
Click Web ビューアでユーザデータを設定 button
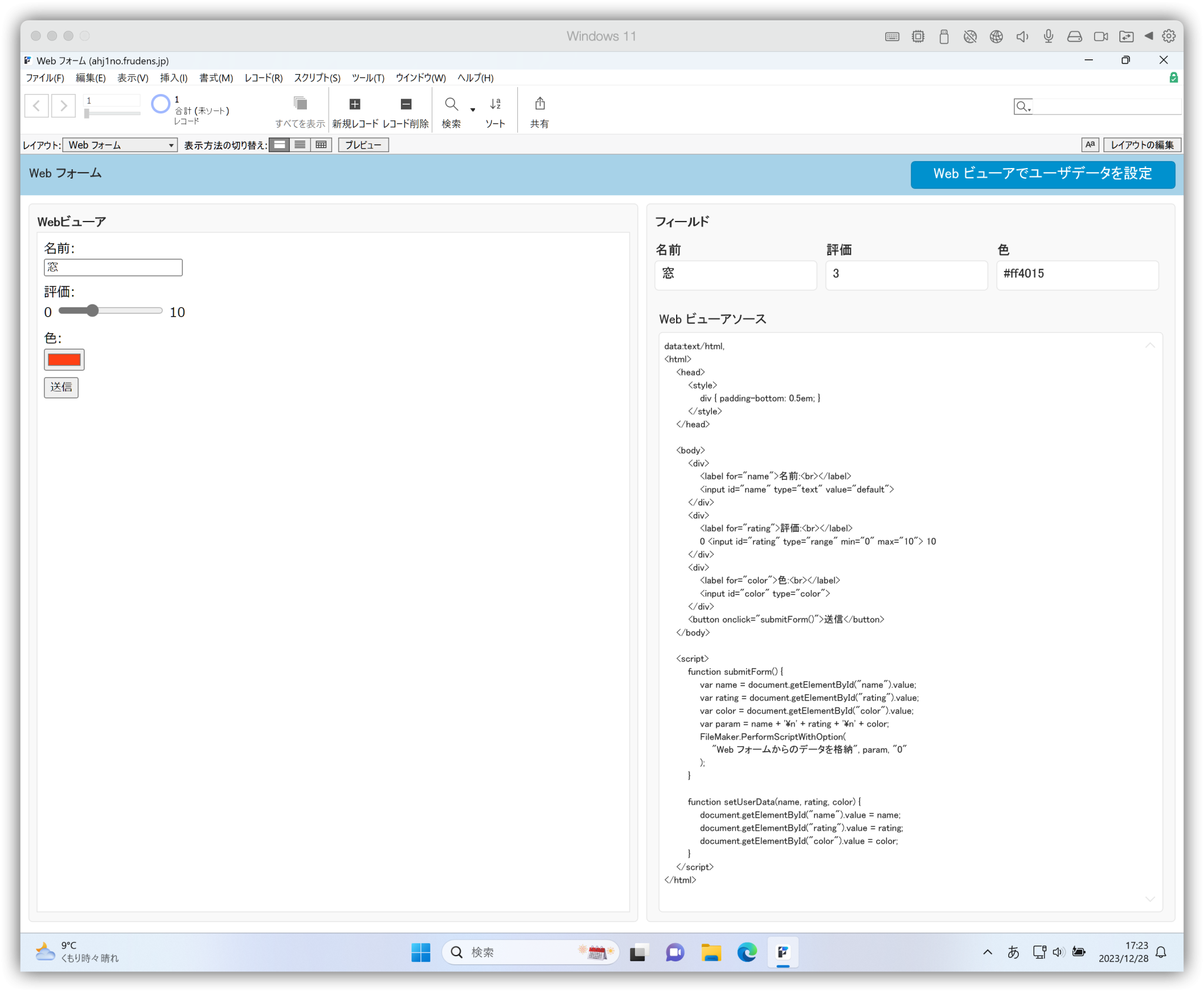point(1043,174)
